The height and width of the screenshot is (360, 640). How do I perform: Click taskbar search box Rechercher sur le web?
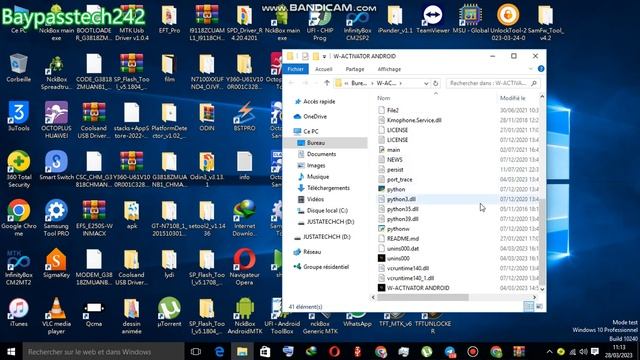click(104, 351)
